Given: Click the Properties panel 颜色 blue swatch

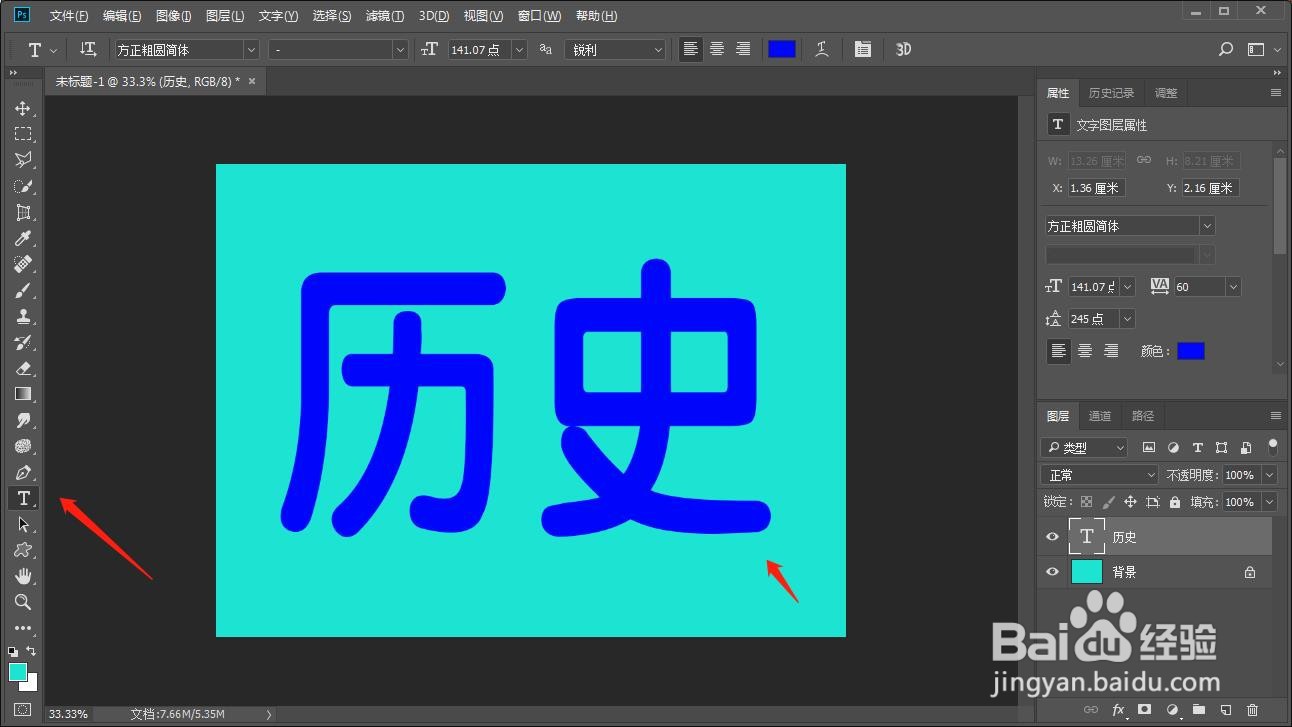Looking at the screenshot, I should (x=1191, y=351).
